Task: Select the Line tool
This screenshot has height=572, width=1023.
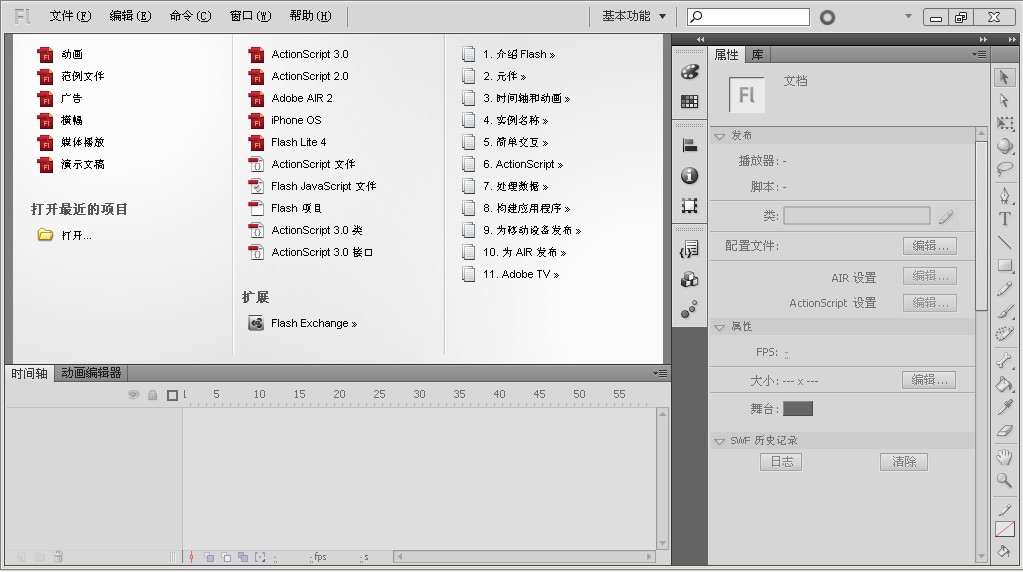Action: 1005,242
